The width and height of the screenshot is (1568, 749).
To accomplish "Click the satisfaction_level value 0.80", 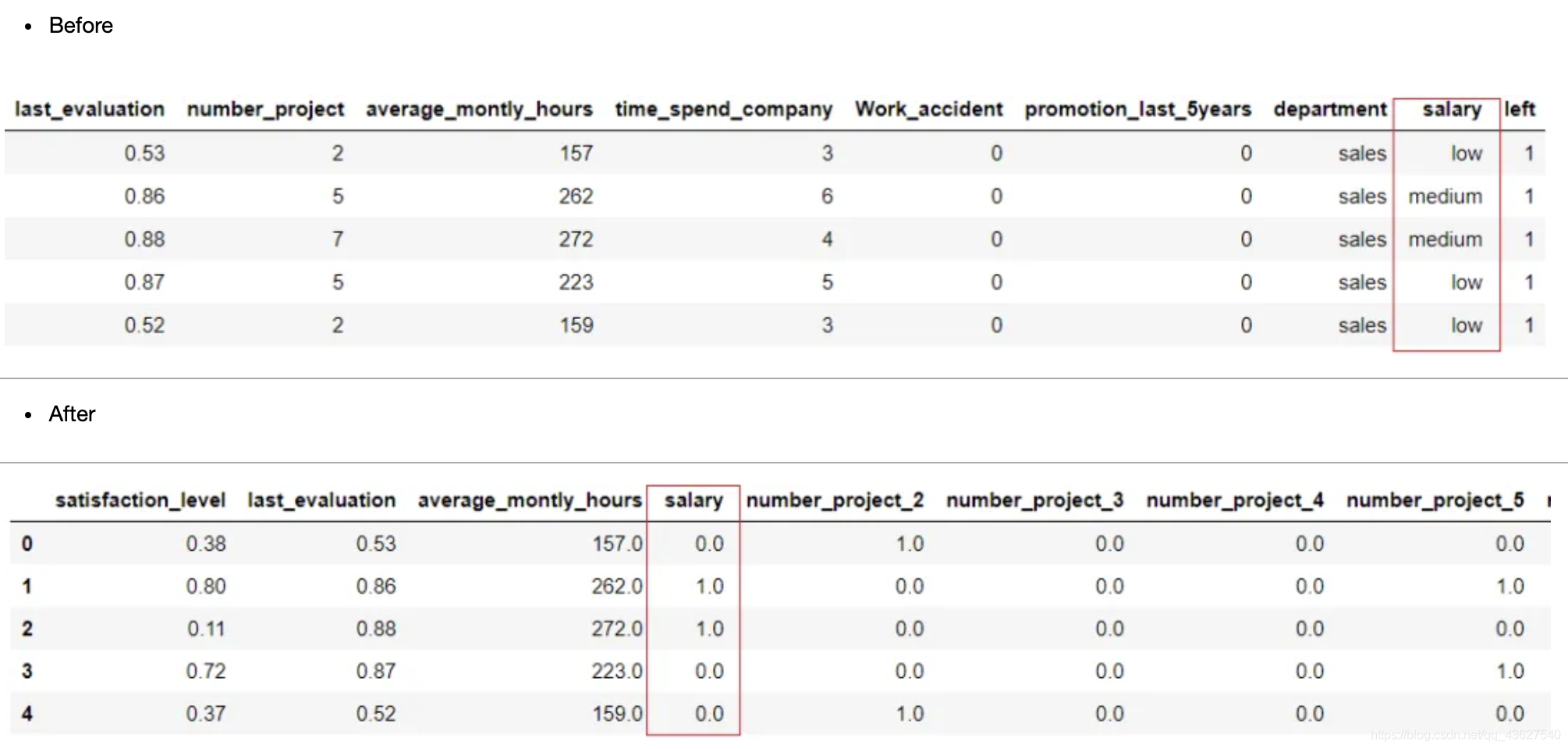I will (x=206, y=586).
